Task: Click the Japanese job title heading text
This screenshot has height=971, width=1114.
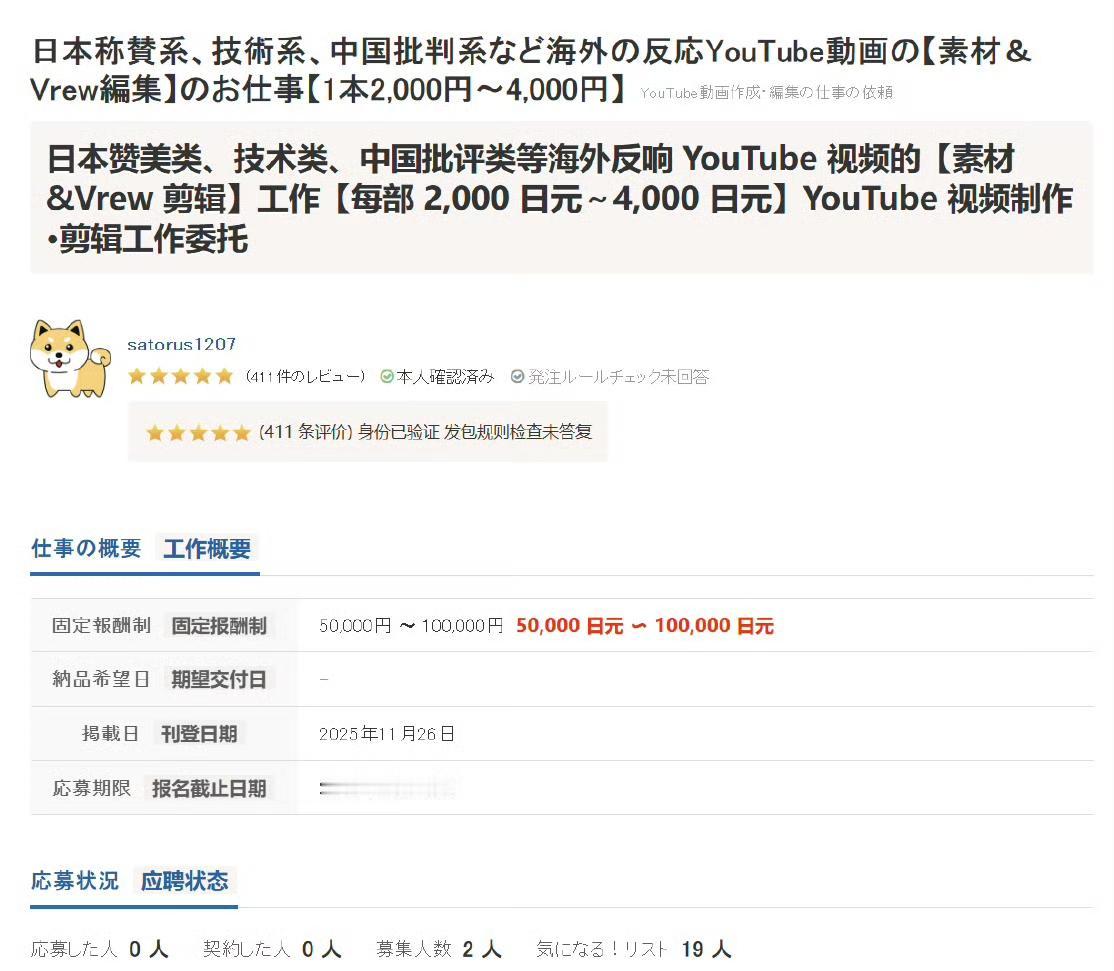Action: [x=530, y=70]
